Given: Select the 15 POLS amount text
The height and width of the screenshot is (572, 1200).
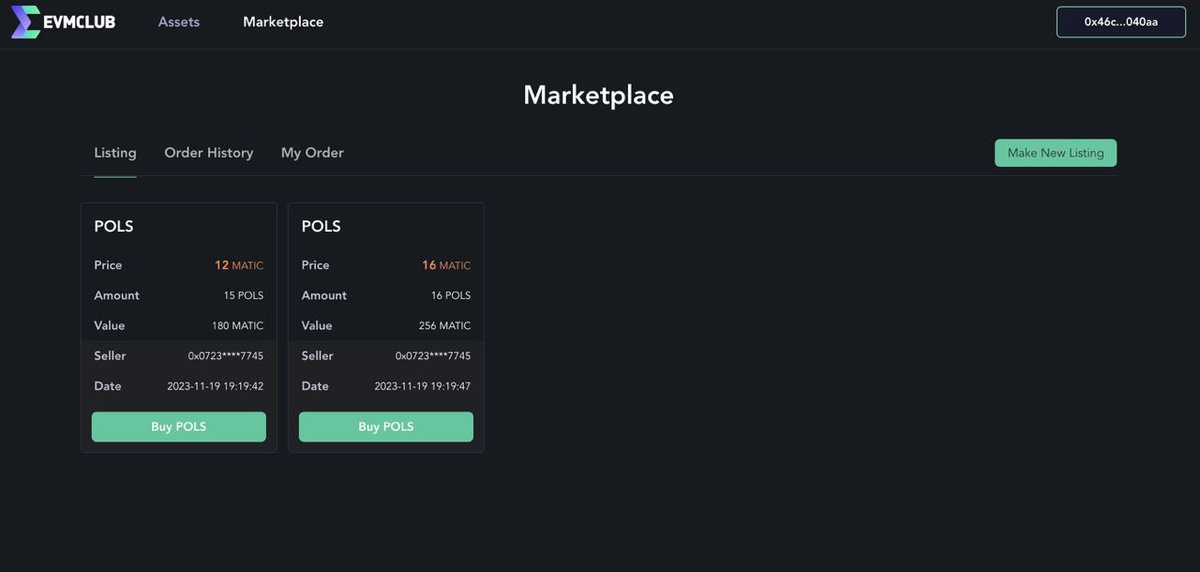Looking at the screenshot, I should (x=244, y=296).
